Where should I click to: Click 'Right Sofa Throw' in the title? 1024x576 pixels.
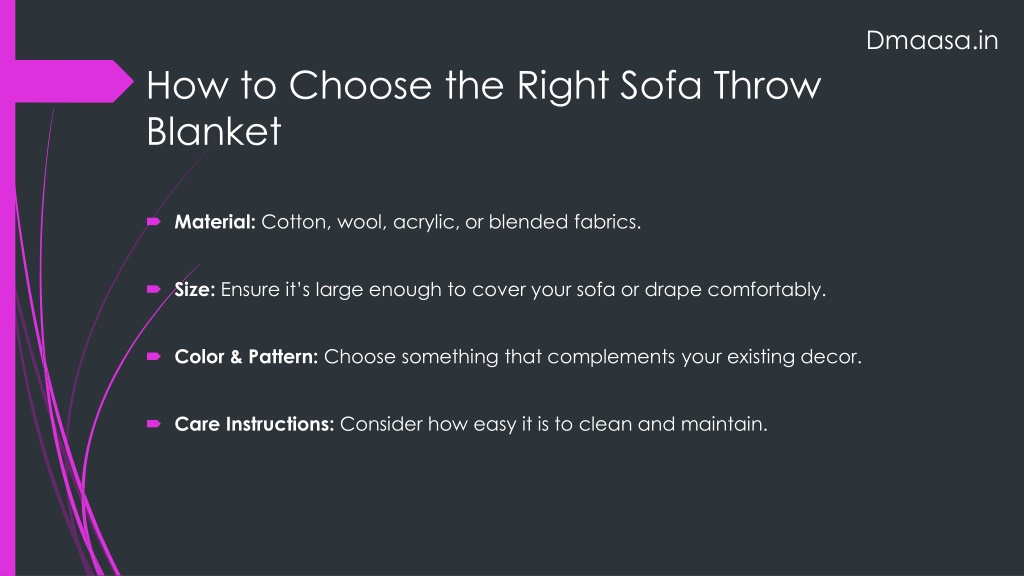[x=669, y=86]
